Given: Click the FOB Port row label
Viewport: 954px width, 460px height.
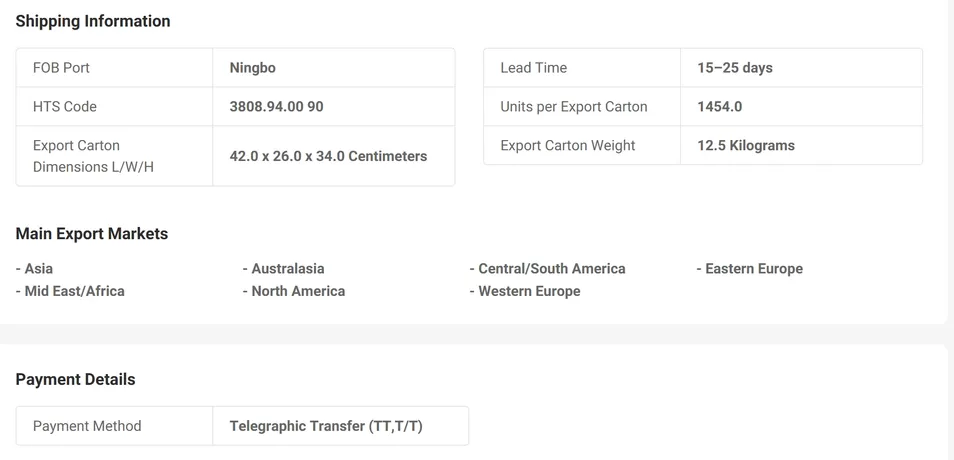Looking at the screenshot, I should 62,68.
